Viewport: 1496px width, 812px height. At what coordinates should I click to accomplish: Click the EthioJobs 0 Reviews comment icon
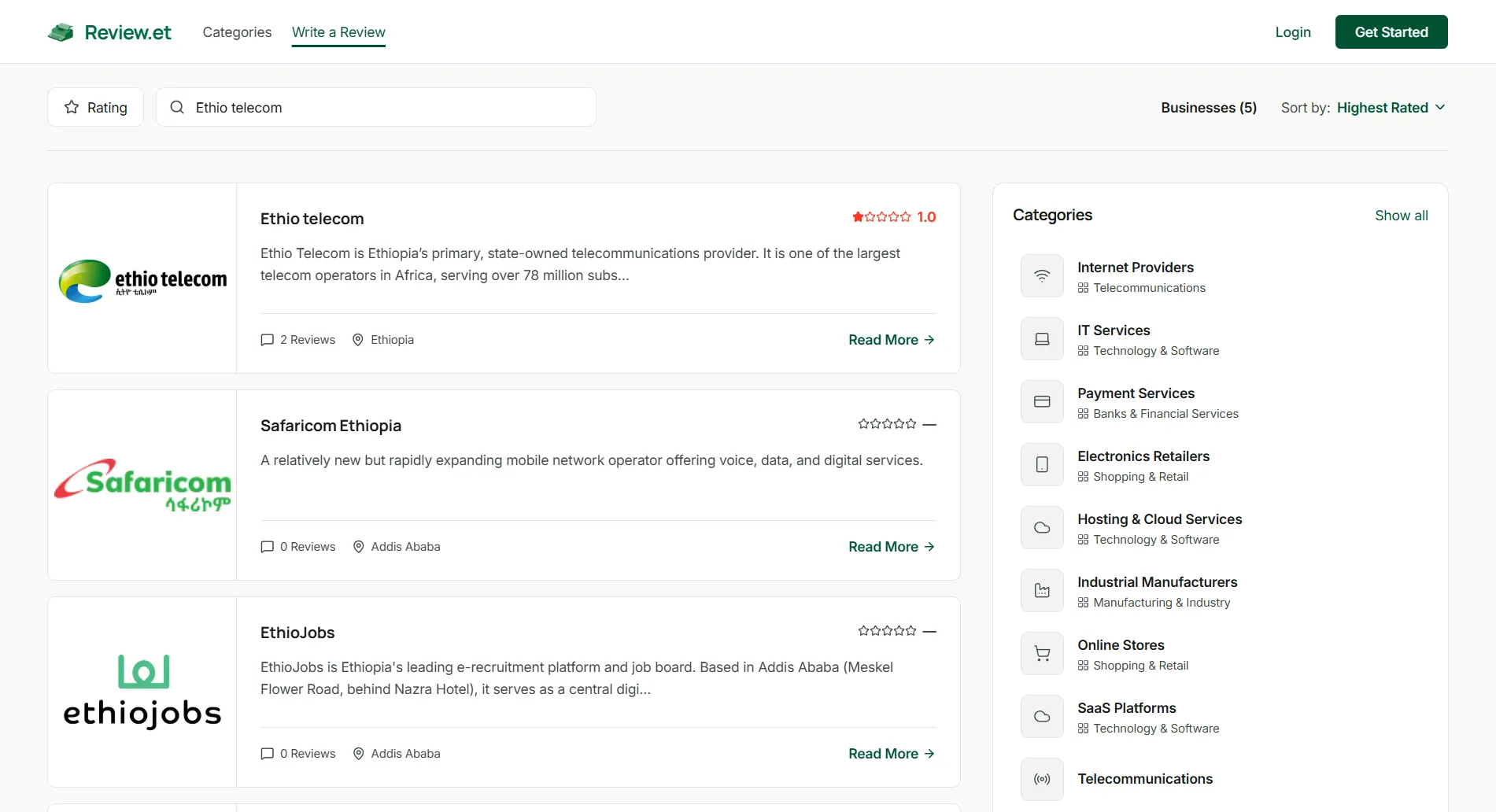click(x=268, y=754)
